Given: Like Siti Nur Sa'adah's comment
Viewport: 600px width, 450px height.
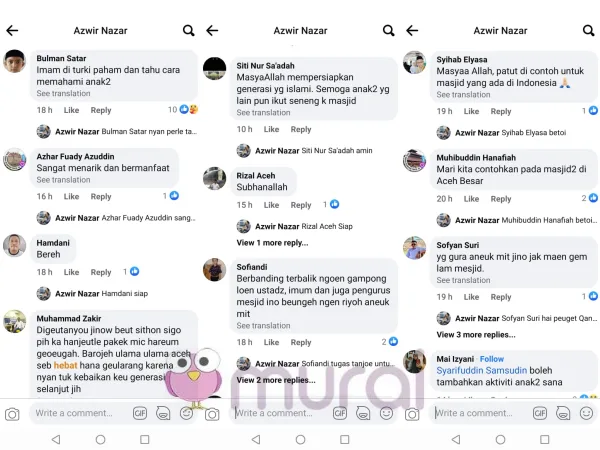Looking at the screenshot, I should pyautogui.click(x=271, y=129).
